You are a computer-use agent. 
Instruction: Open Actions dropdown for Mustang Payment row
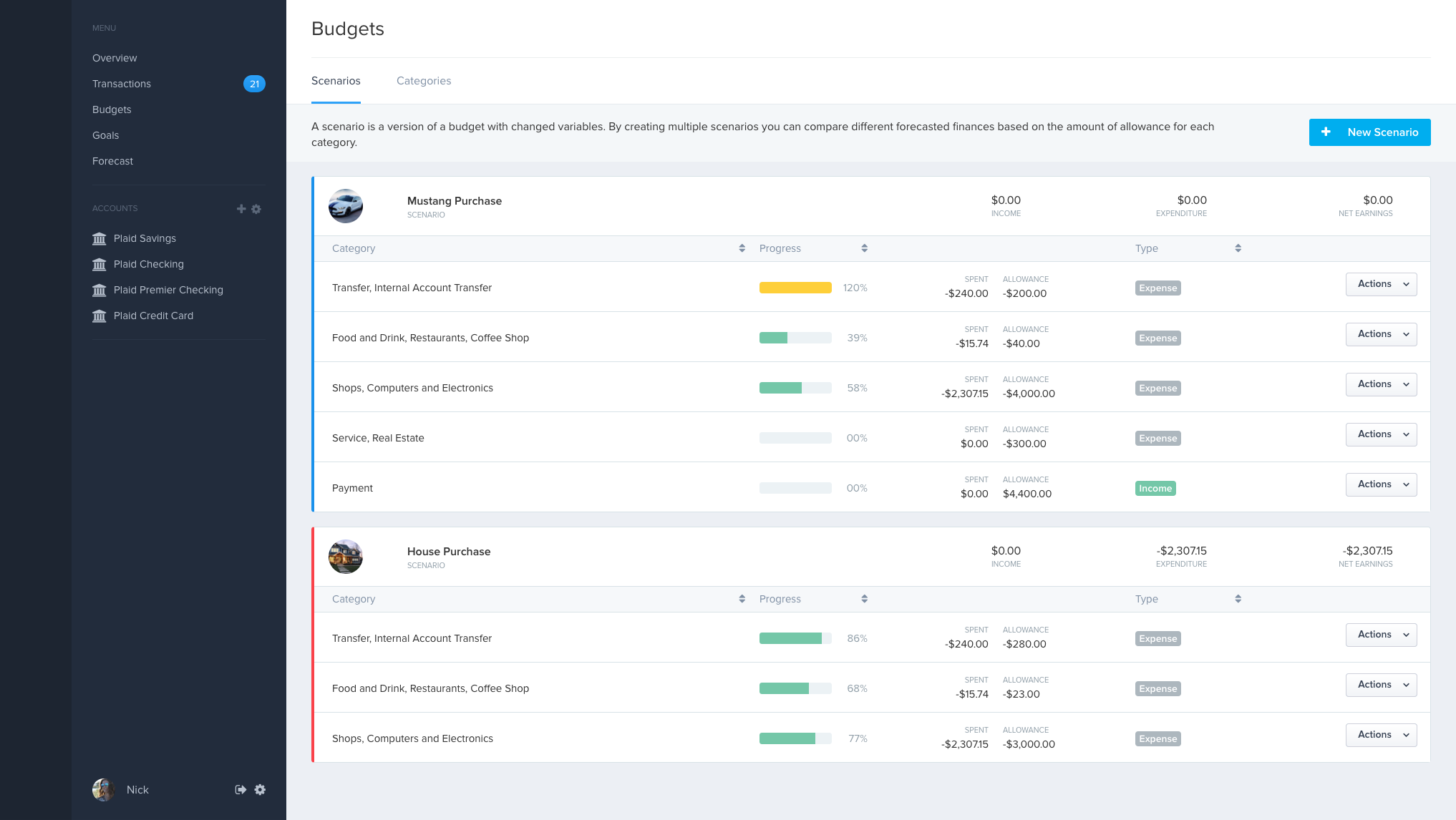click(x=1381, y=484)
